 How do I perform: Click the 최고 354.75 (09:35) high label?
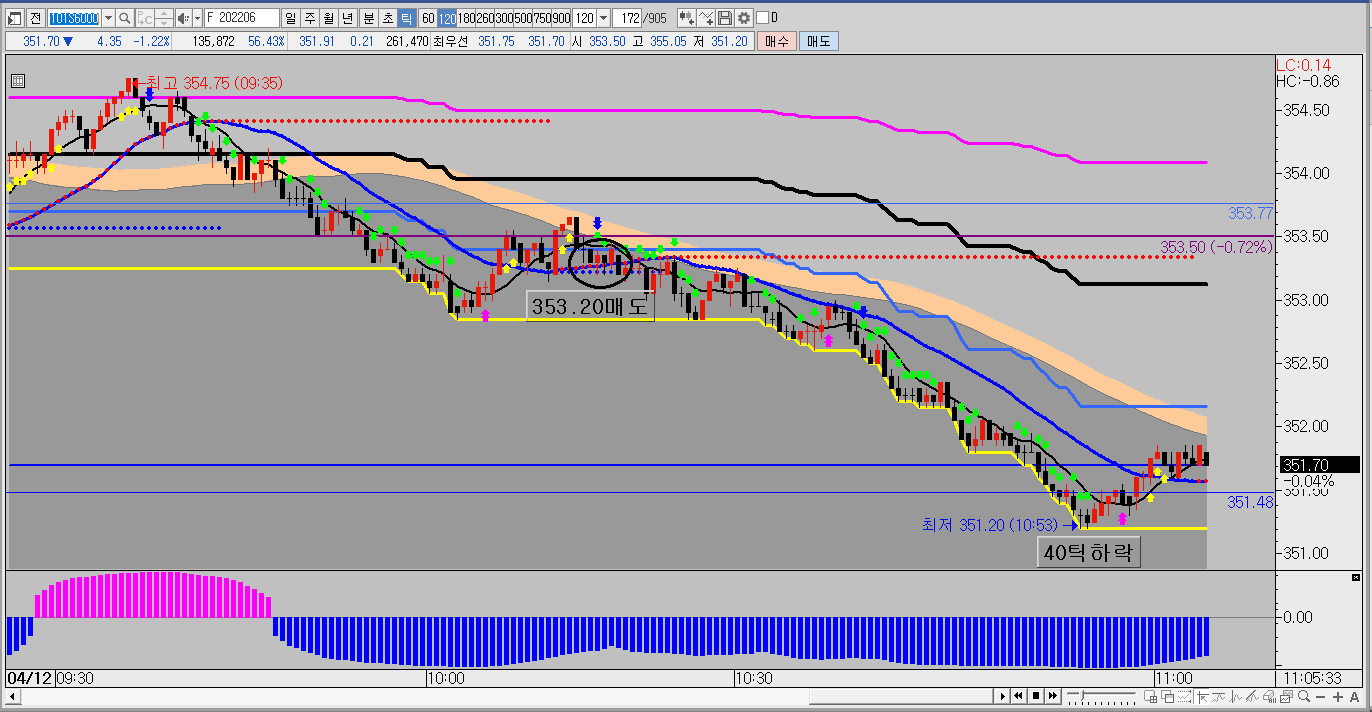pyautogui.click(x=215, y=83)
